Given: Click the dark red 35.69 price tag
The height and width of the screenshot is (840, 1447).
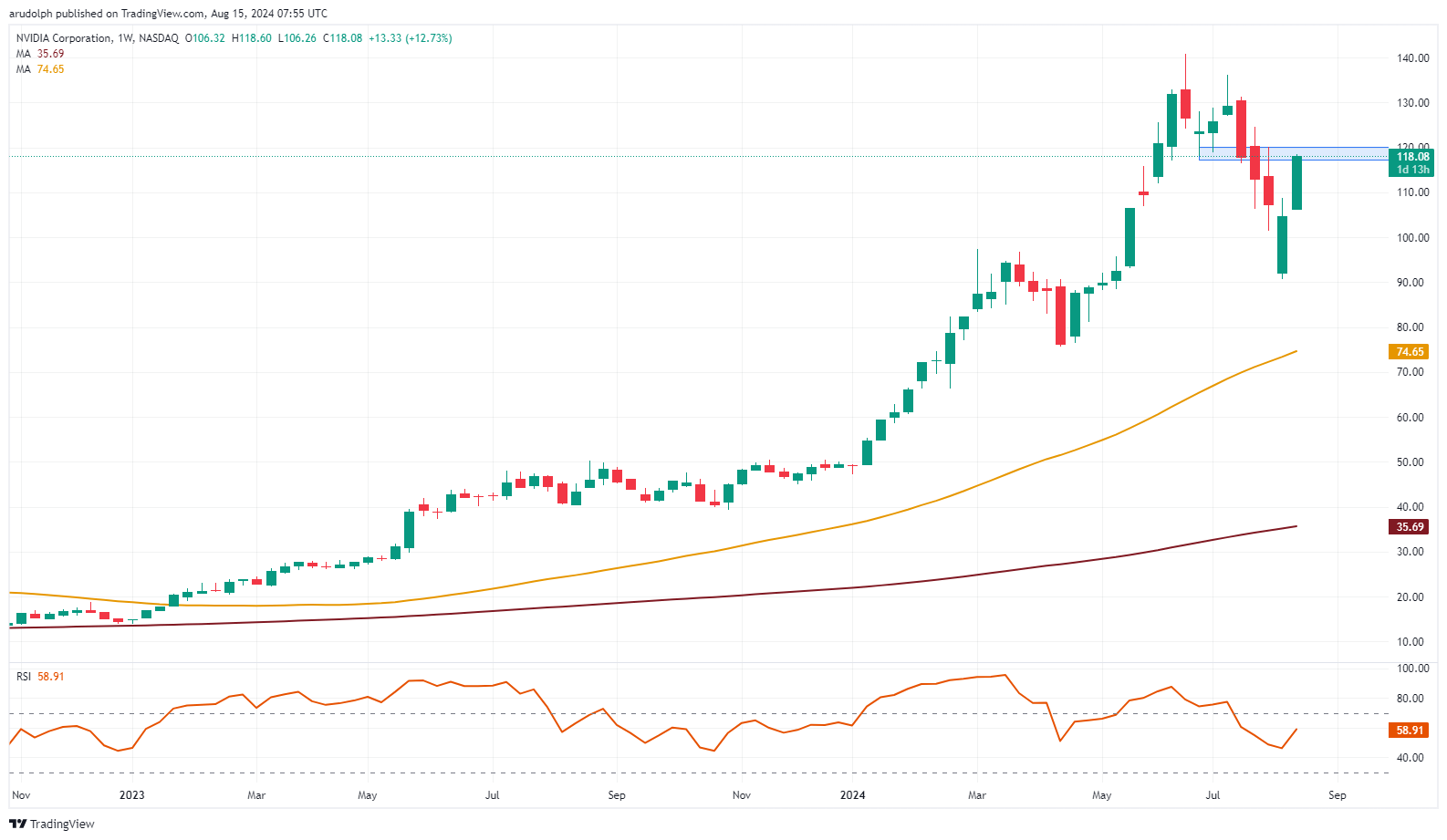Looking at the screenshot, I should (1410, 527).
